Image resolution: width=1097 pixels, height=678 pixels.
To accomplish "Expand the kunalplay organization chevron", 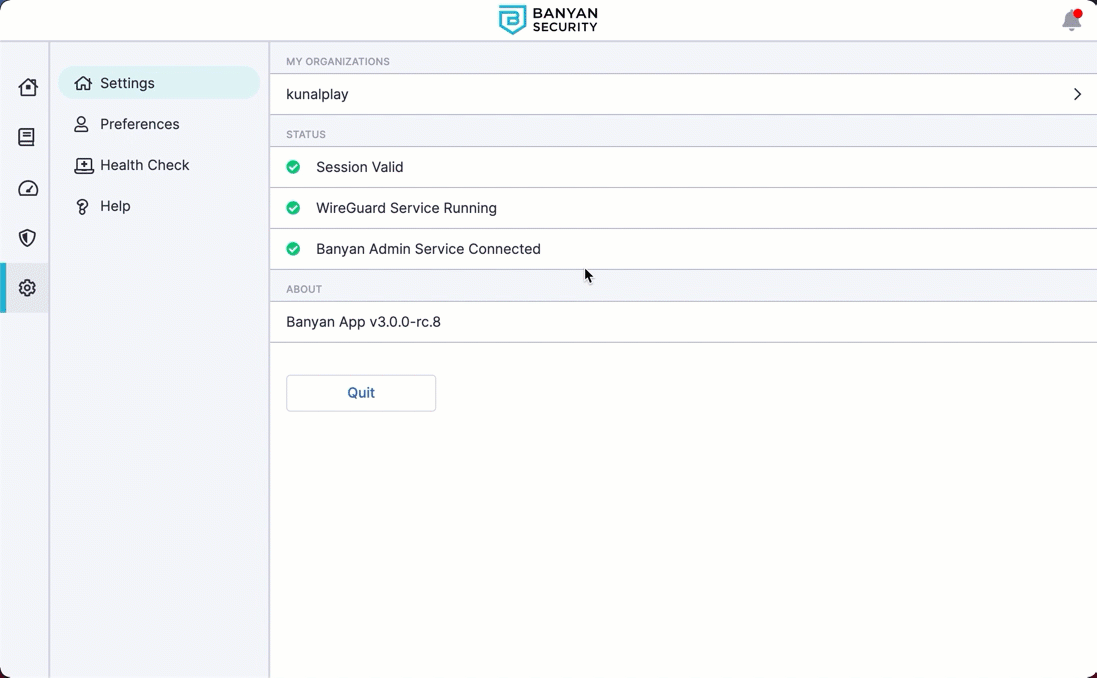I will click(x=1077, y=94).
